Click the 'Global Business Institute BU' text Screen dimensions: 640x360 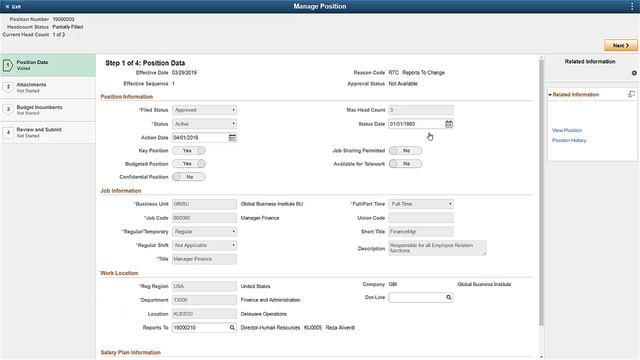(x=272, y=204)
